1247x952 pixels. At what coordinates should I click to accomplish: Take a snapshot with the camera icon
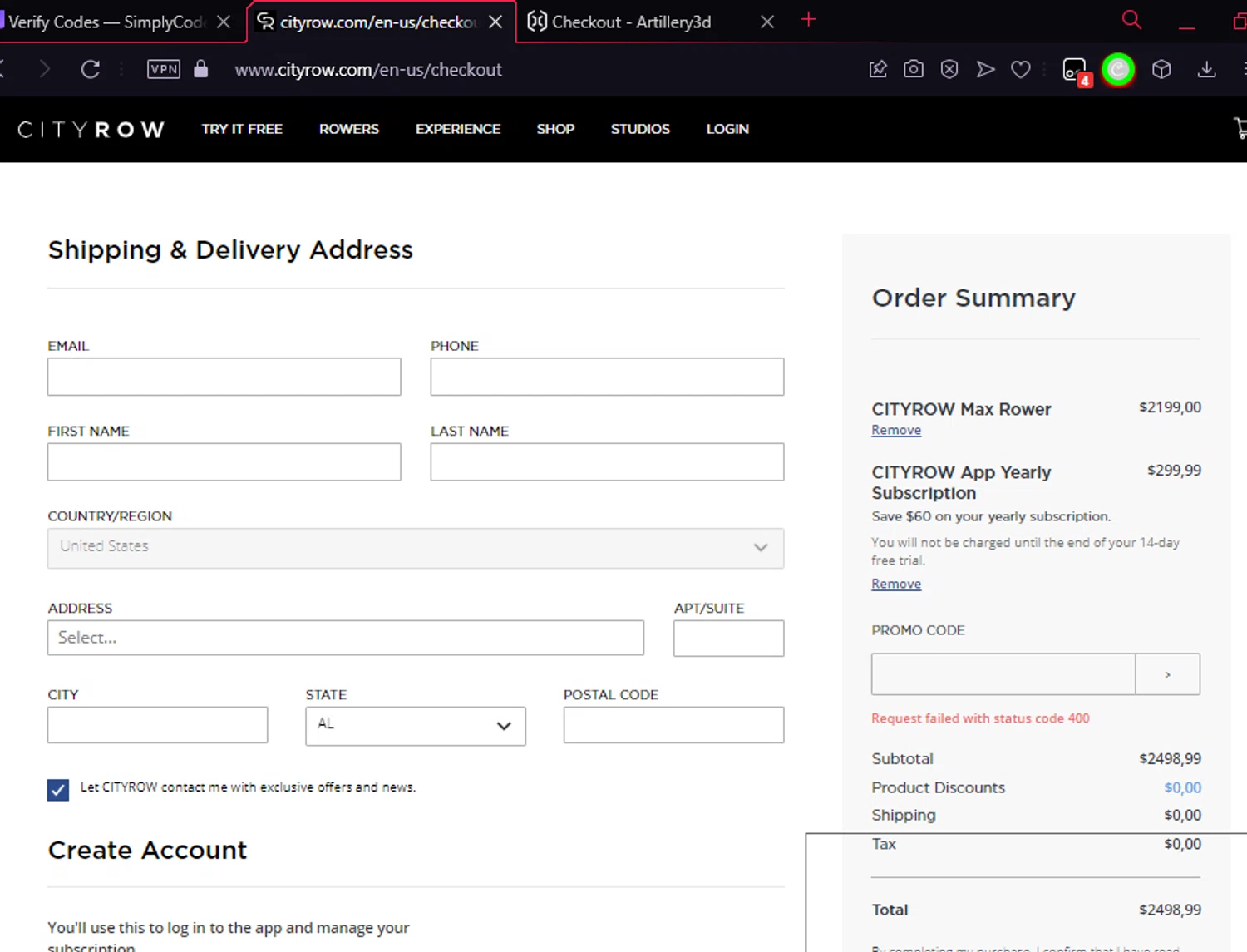coord(914,69)
